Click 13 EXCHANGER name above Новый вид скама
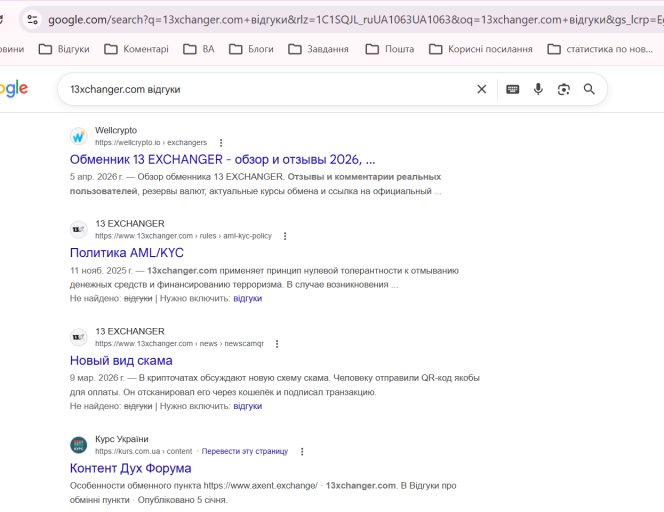 click(130, 331)
